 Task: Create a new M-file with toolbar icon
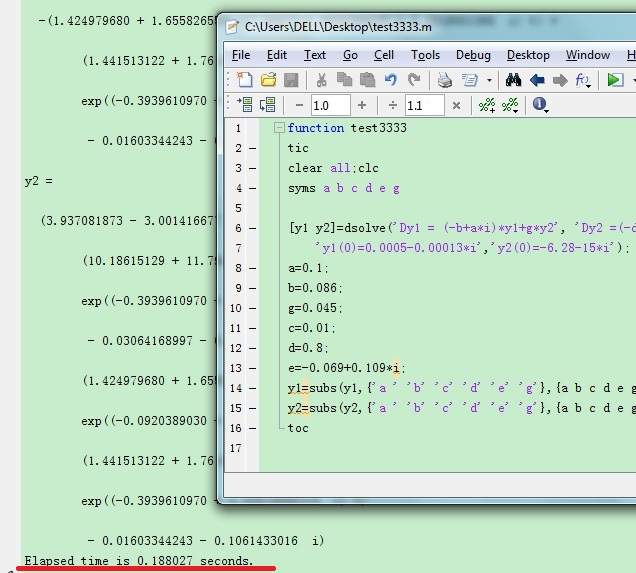pos(244,80)
